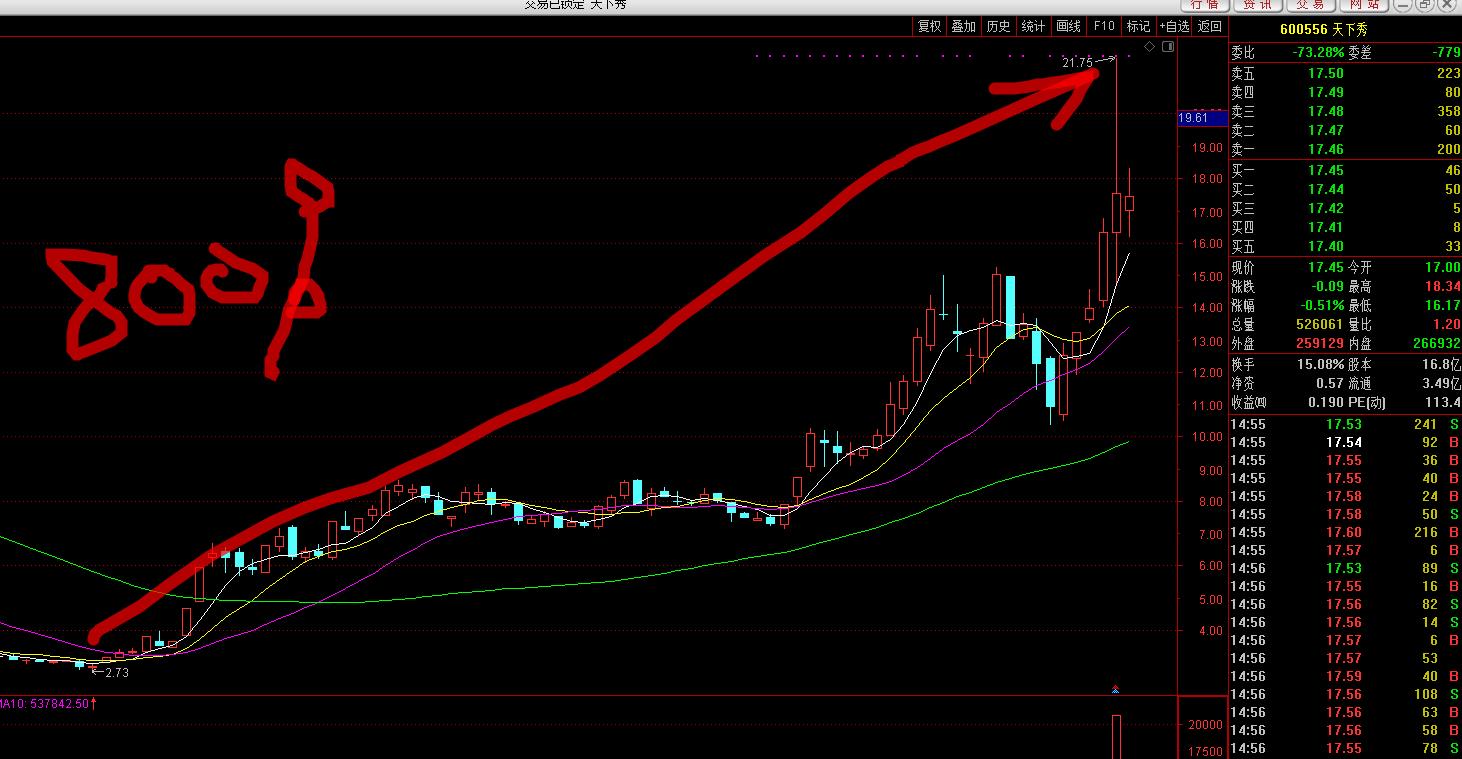Image resolution: width=1462 pixels, height=759 pixels.
Task: Click the 2.73 low price label
Action: pyautogui.click(x=118, y=673)
